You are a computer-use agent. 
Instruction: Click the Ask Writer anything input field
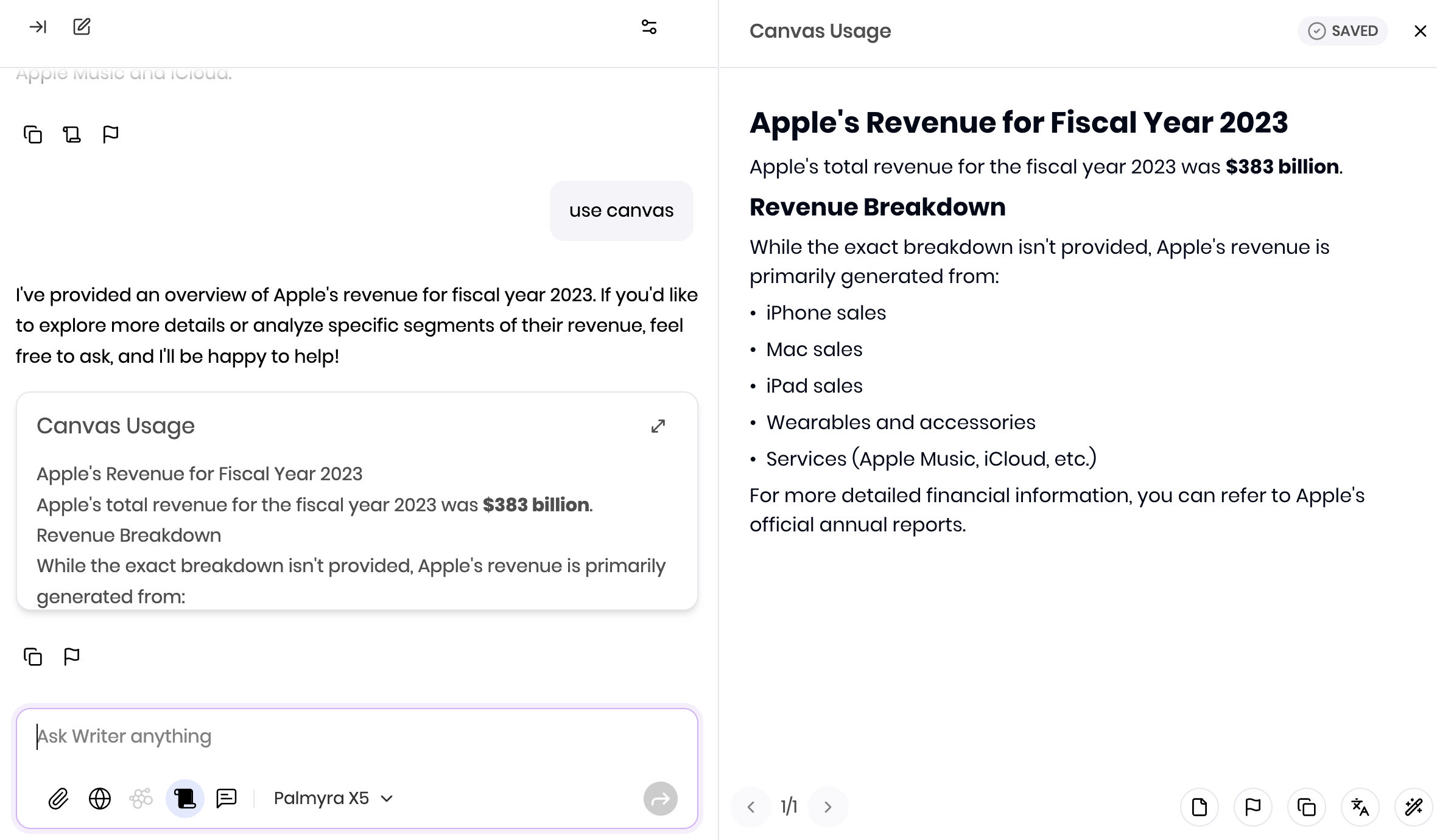coord(357,737)
